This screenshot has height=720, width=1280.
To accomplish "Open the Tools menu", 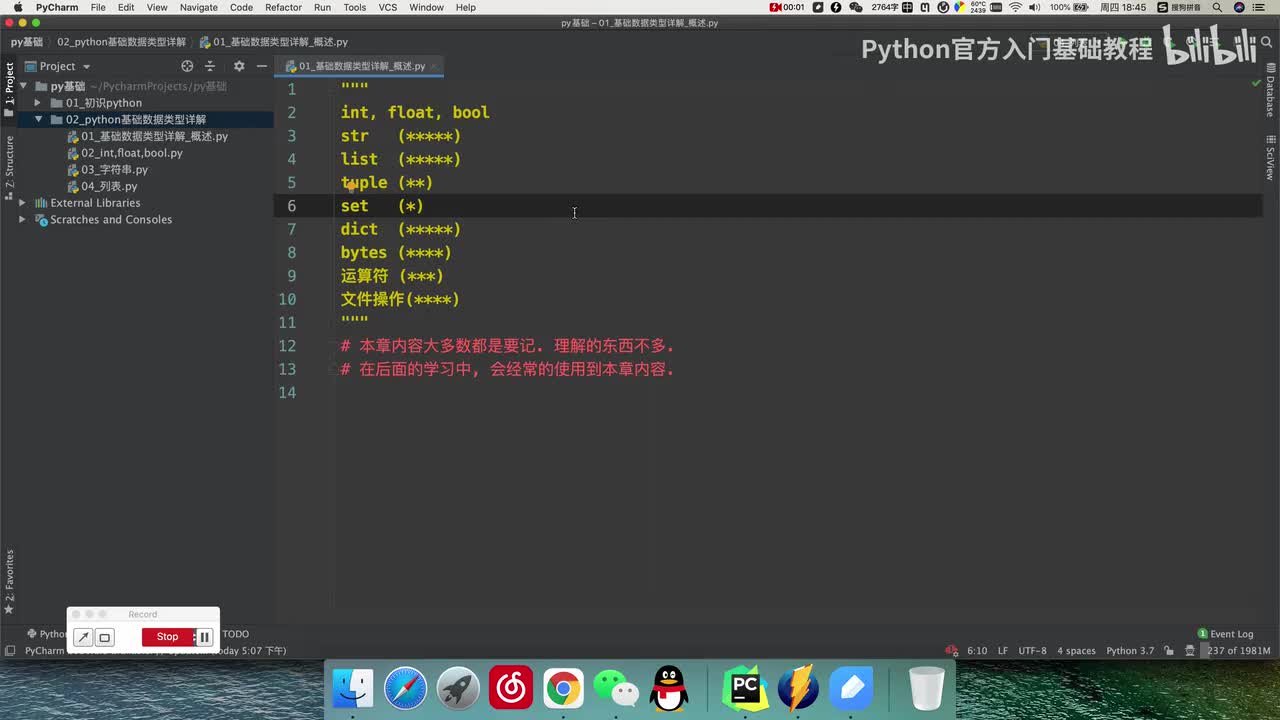I will click(x=354, y=7).
